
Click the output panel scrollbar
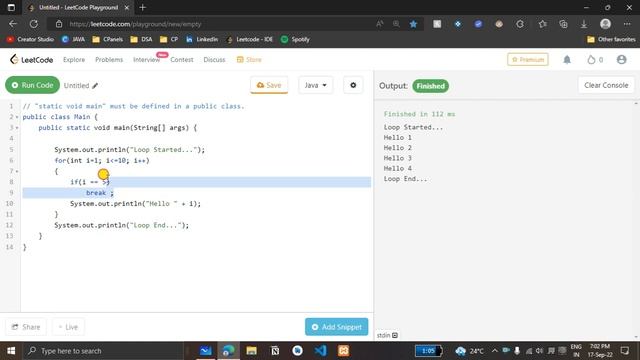click(636, 220)
